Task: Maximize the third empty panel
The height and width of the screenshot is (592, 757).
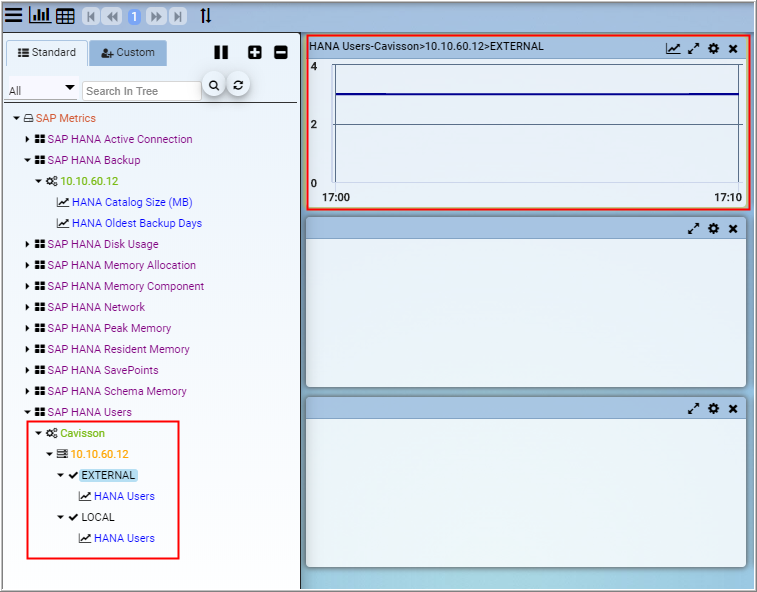Action: 693,409
